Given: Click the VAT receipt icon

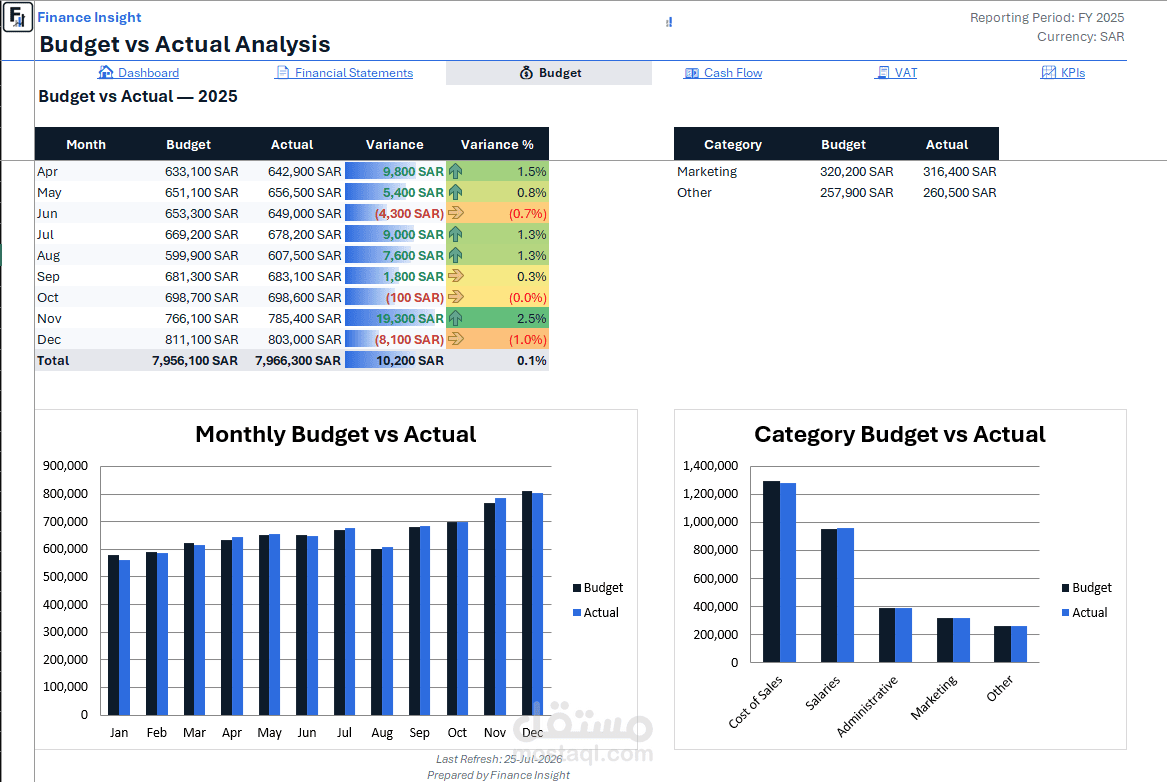Looking at the screenshot, I should (x=883, y=72).
